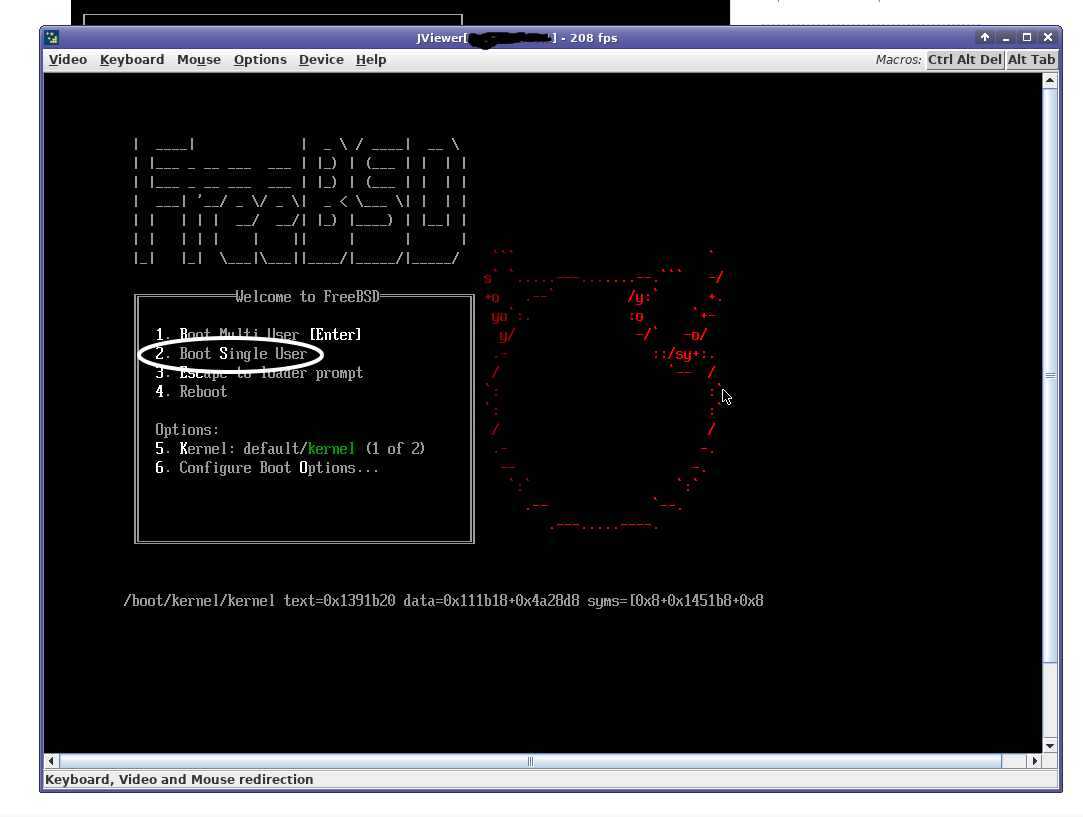Image resolution: width=1083 pixels, height=817 pixels.
Task: Close the JViewer window
Action: click(x=1048, y=37)
